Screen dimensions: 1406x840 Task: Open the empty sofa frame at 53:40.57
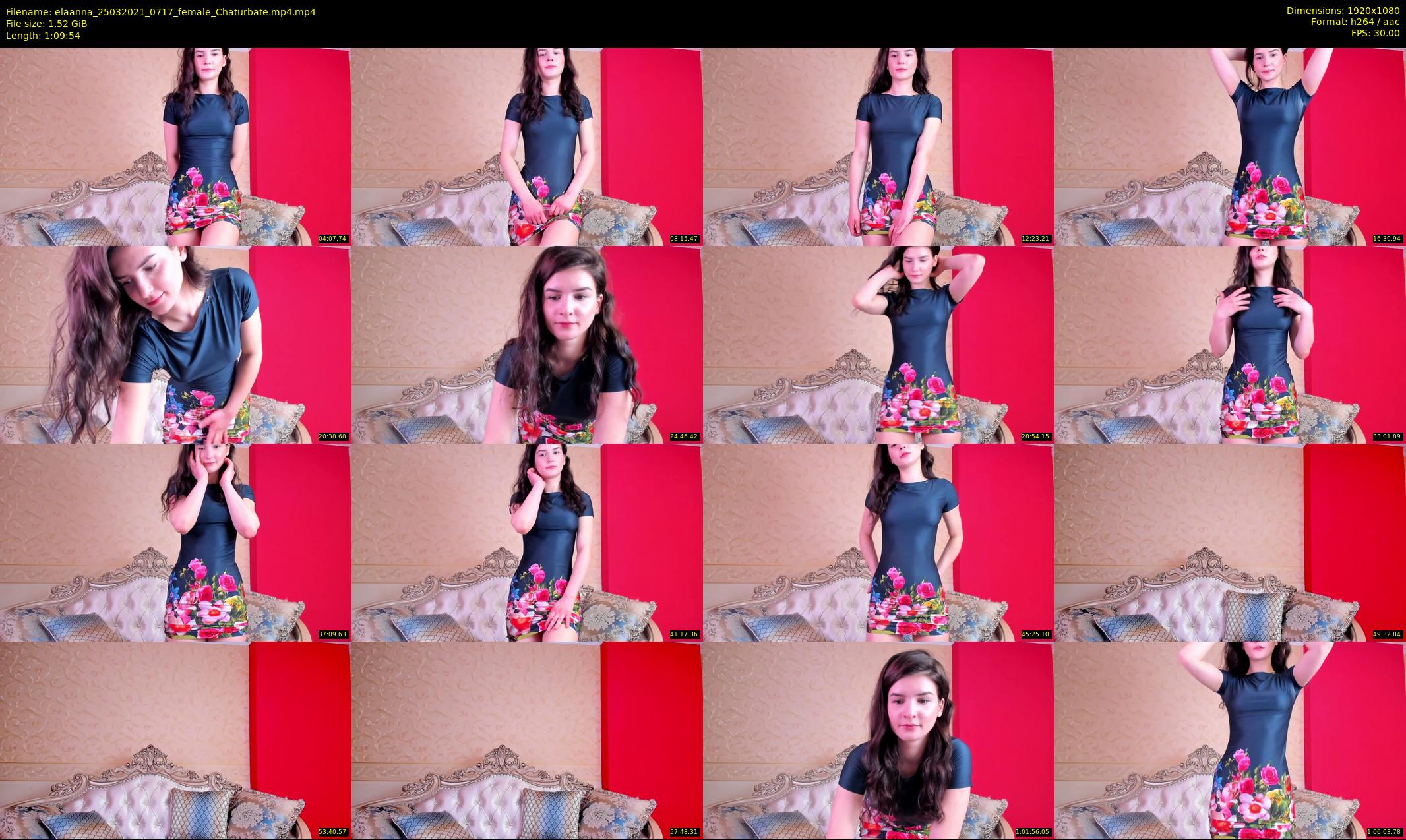click(x=175, y=740)
